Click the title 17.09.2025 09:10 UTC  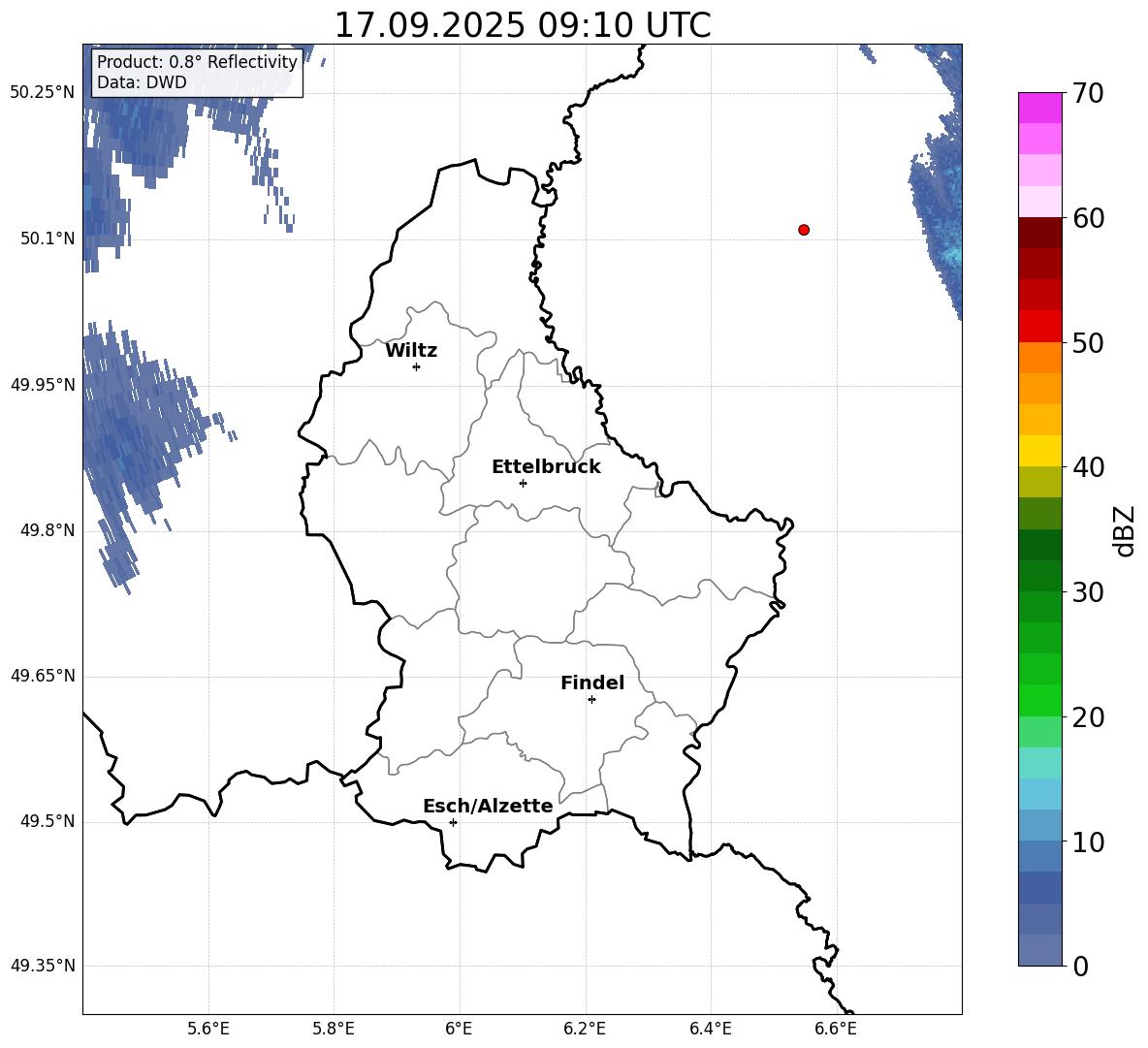coord(523,25)
